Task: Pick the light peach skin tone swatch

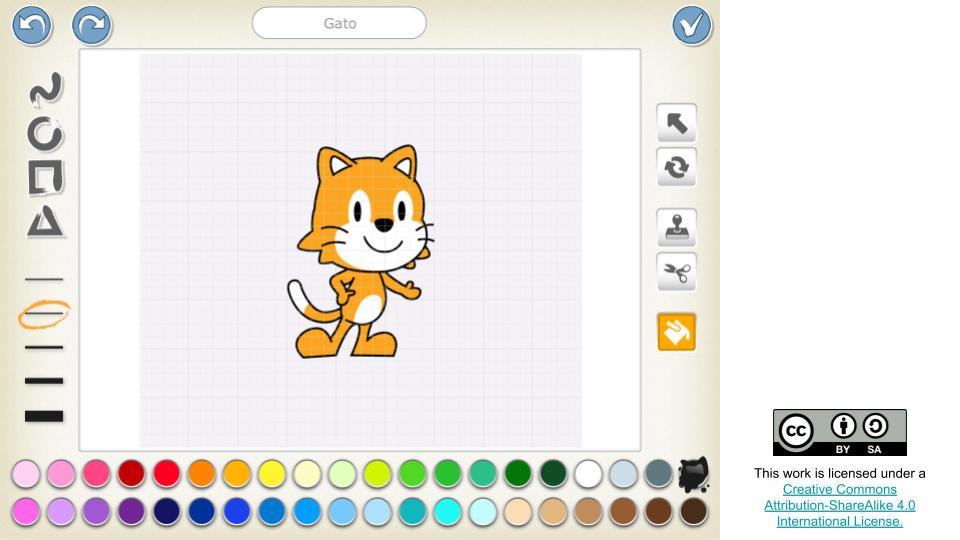Action: [518, 511]
